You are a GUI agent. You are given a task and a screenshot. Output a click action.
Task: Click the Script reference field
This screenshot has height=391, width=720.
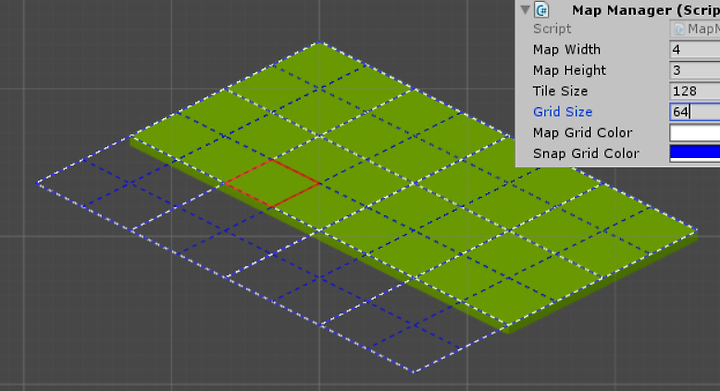[694, 28]
